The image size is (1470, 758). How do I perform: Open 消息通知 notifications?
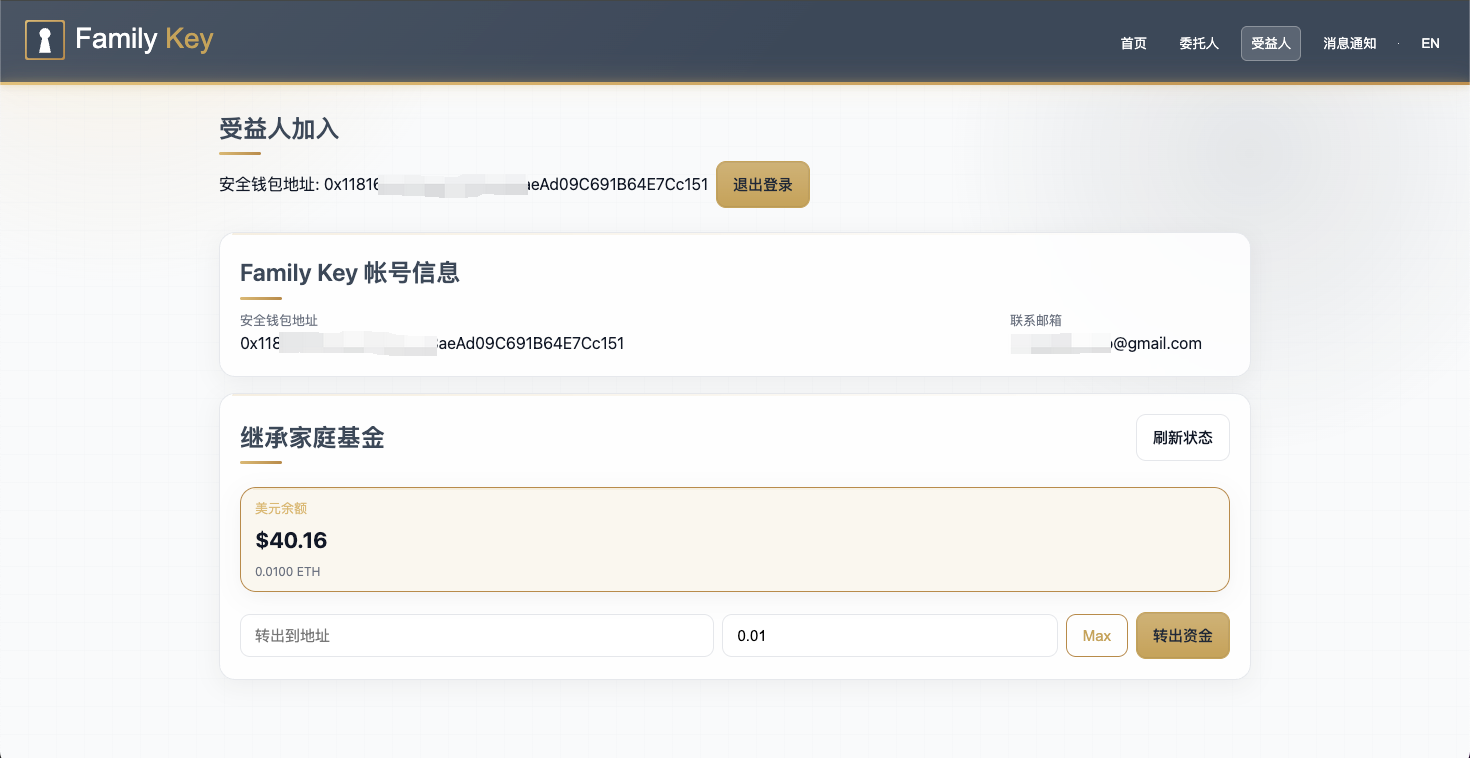coord(1349,43)
